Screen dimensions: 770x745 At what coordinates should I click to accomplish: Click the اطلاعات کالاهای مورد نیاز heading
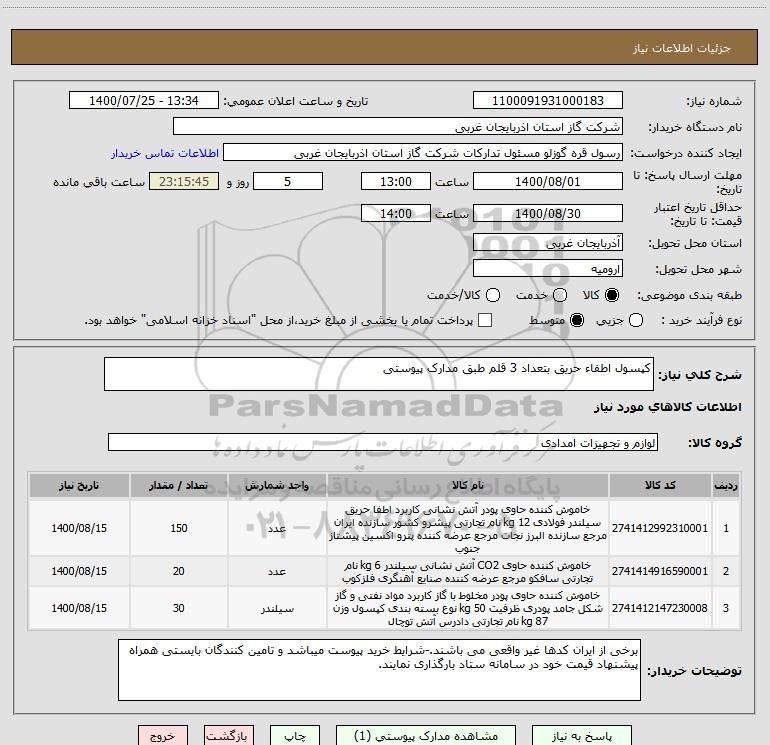(x=668, y=407)
